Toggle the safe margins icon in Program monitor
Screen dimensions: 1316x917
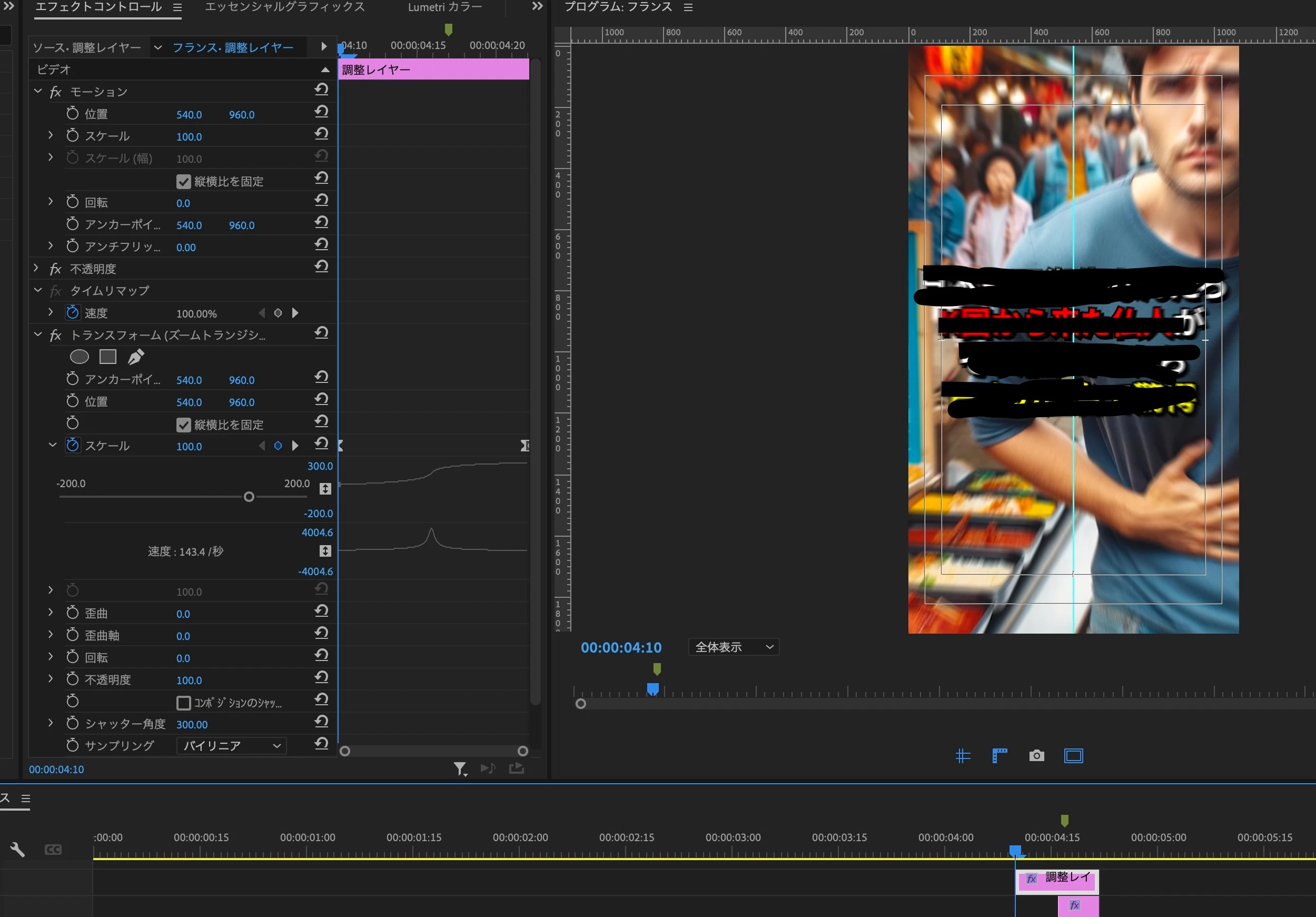pos(1074,756)
